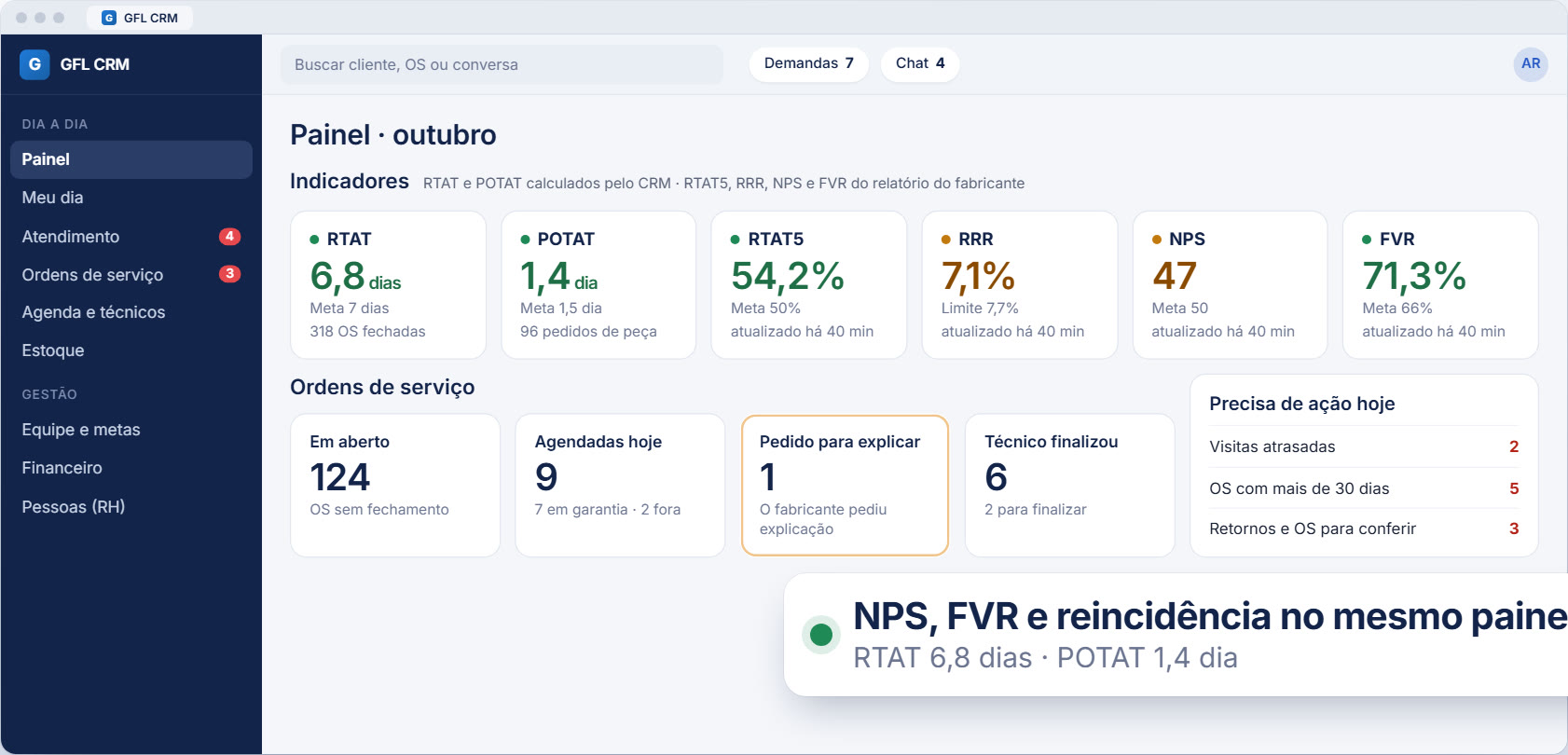Open the FVR 71,3% card

pos(1440,285)
